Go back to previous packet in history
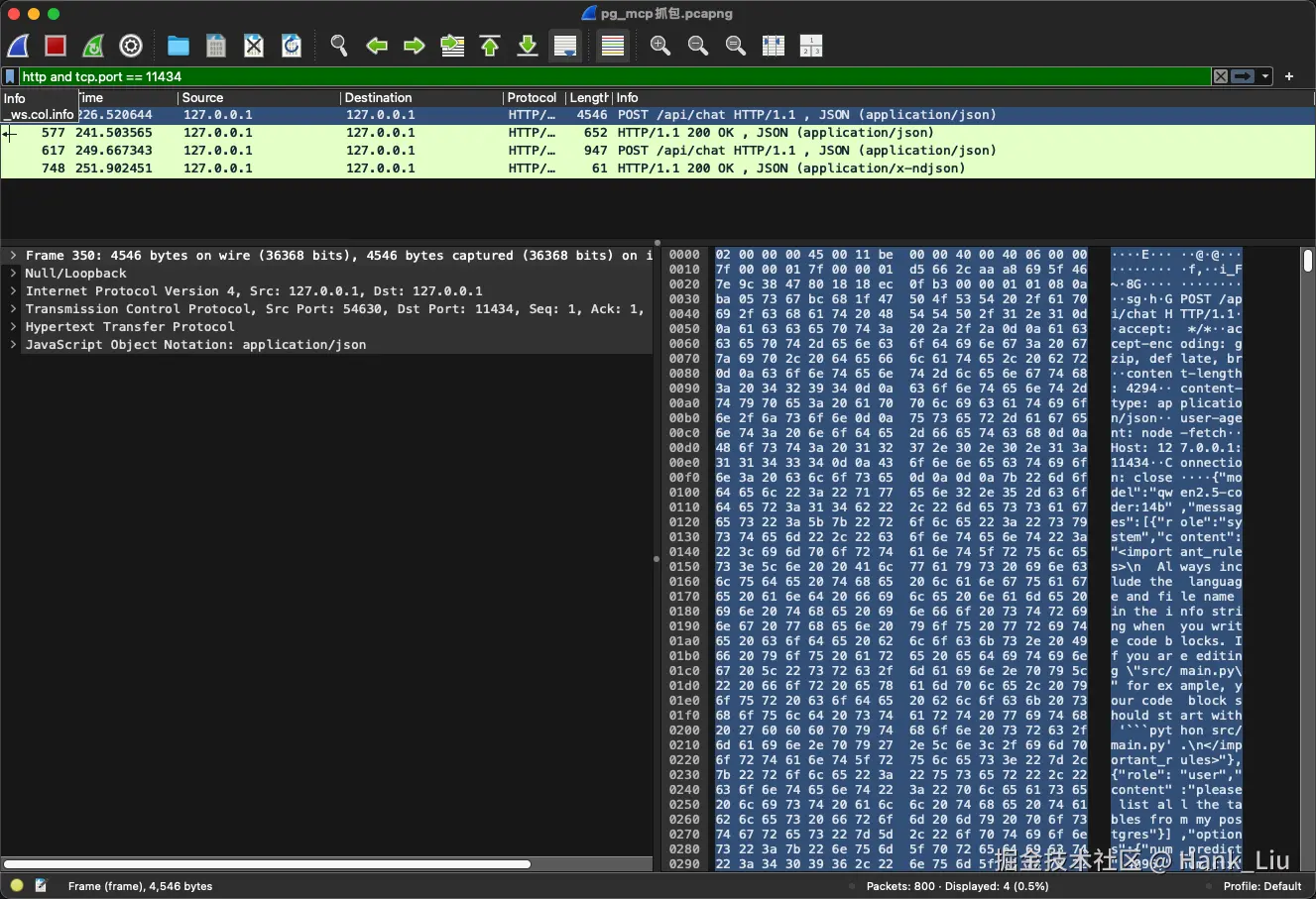Screen dimensions: 1316x899 377,46
